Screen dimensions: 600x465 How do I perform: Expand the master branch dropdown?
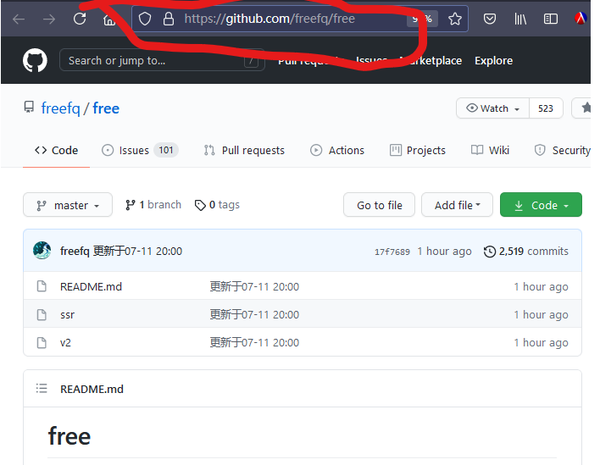[68, 205]
